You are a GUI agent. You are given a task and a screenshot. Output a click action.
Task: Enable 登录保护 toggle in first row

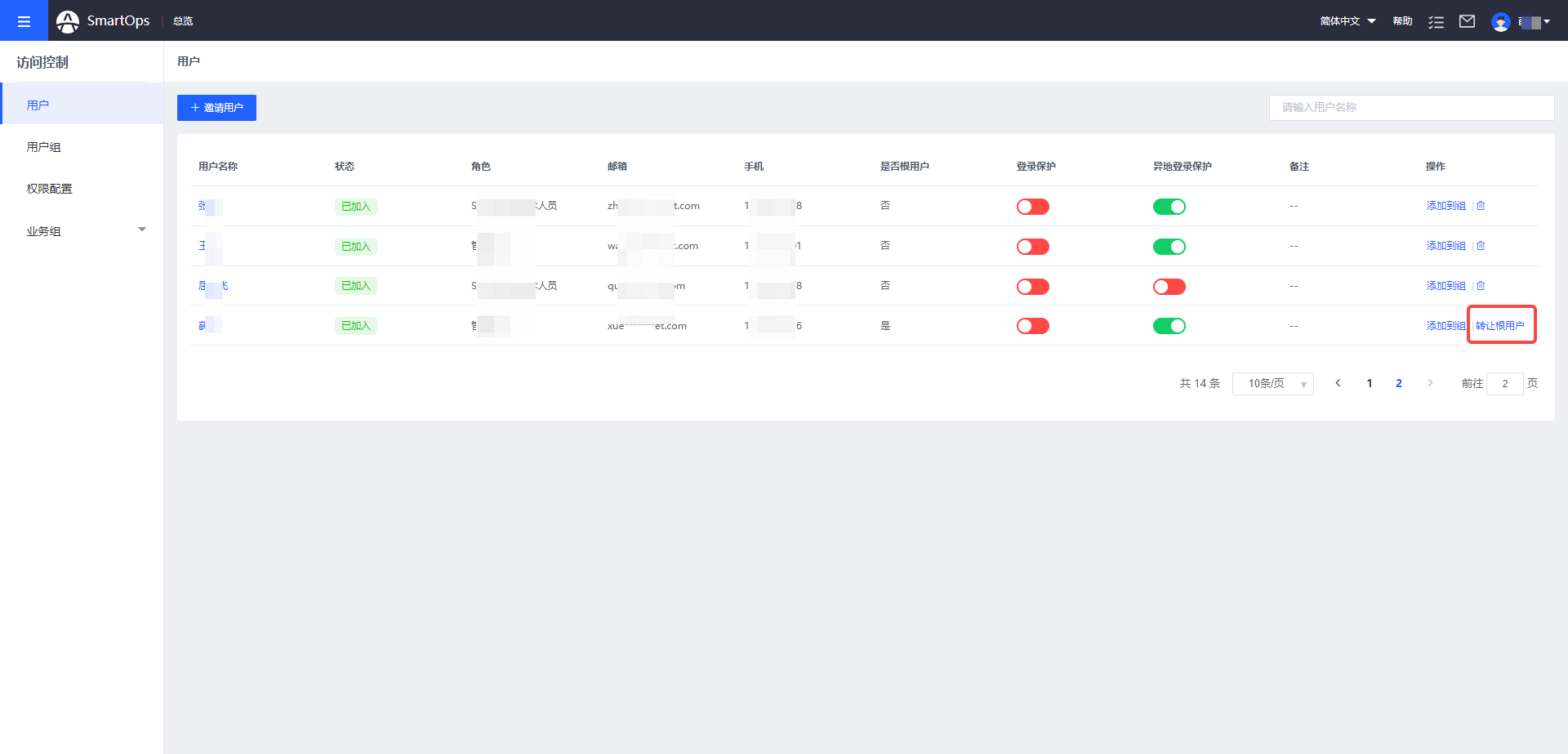(1032, 207)
